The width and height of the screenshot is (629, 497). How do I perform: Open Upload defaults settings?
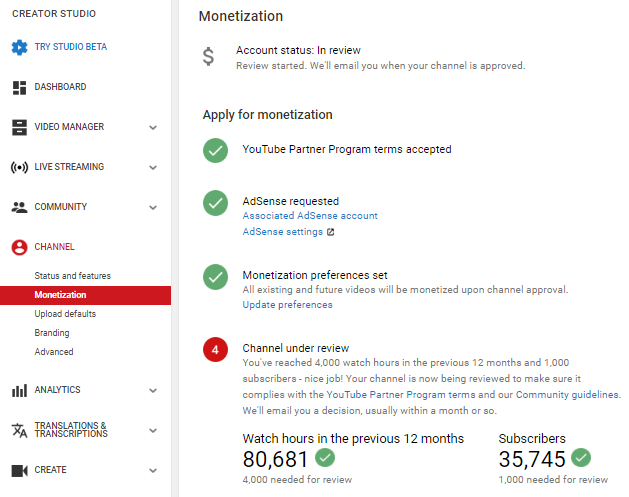click(65, 314)
